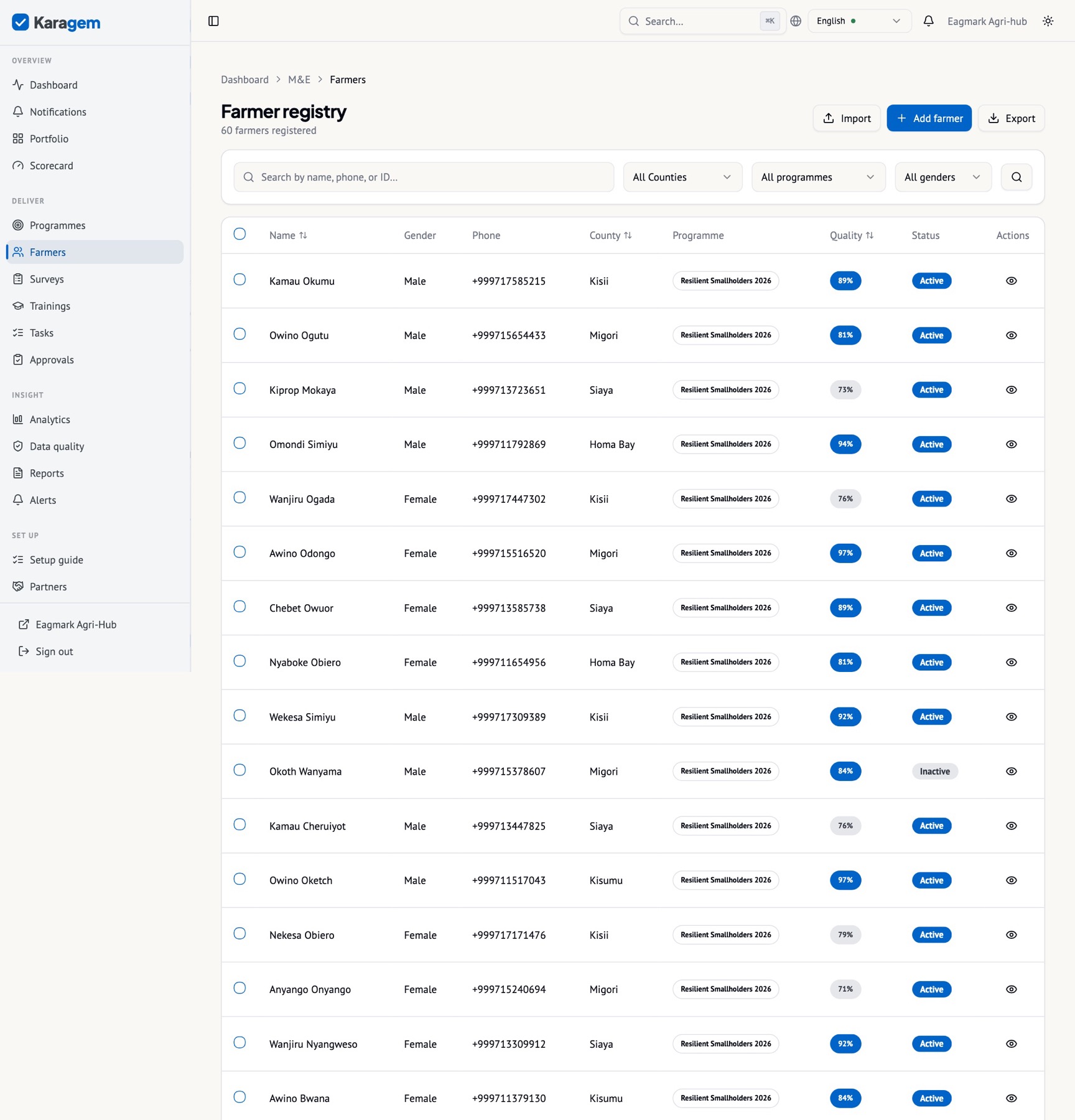View Okoth Wanyama's record

pyautogui.click(x=1012, y=772)
